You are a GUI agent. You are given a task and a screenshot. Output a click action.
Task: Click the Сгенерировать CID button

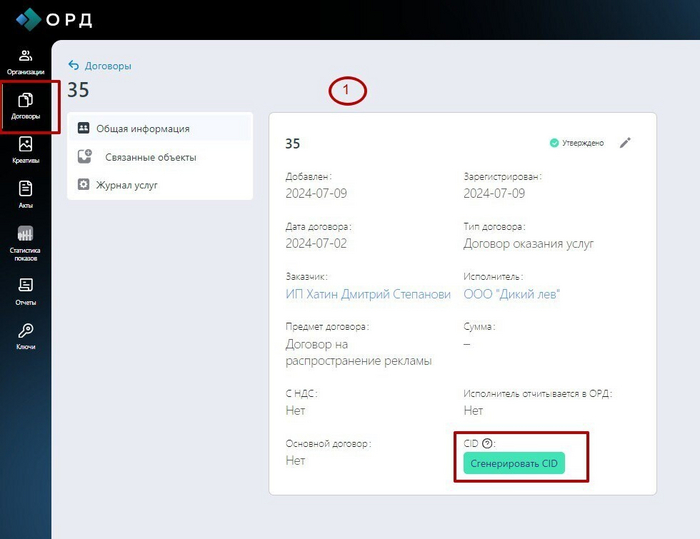pos(514,463)
